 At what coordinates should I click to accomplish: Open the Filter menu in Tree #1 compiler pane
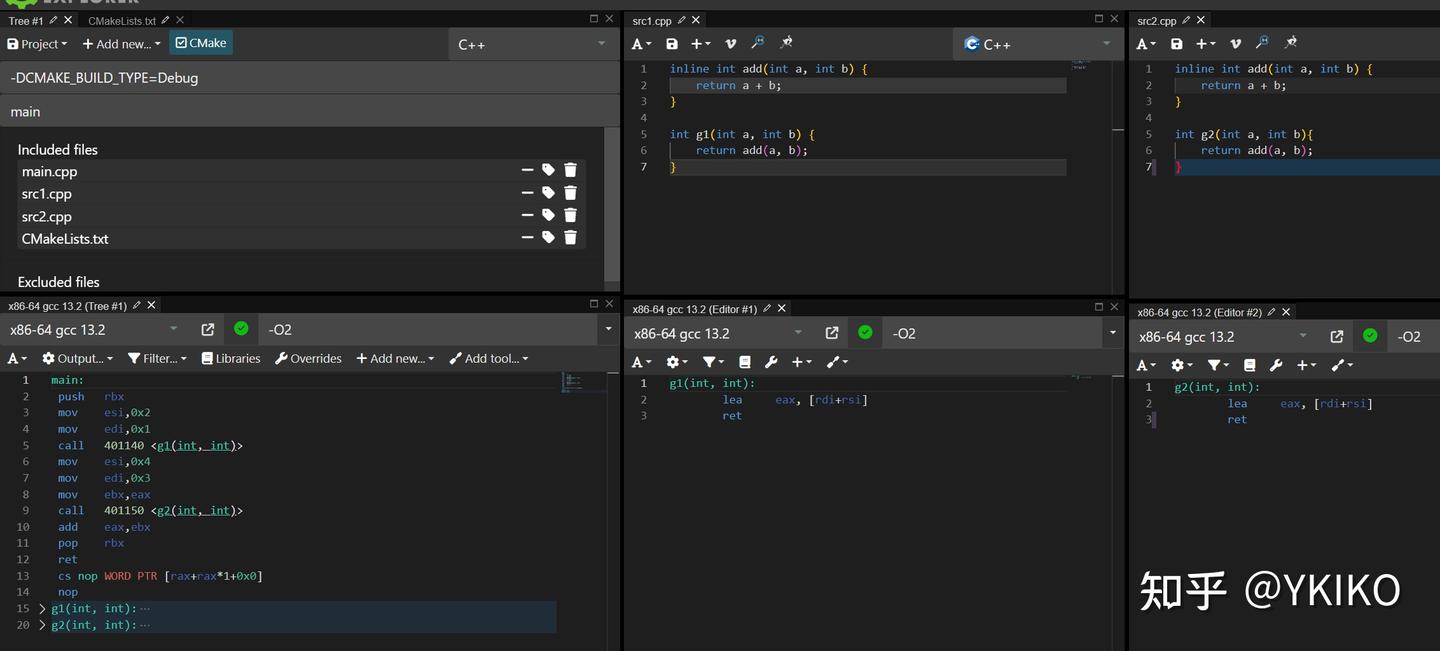tap(157, 358)
